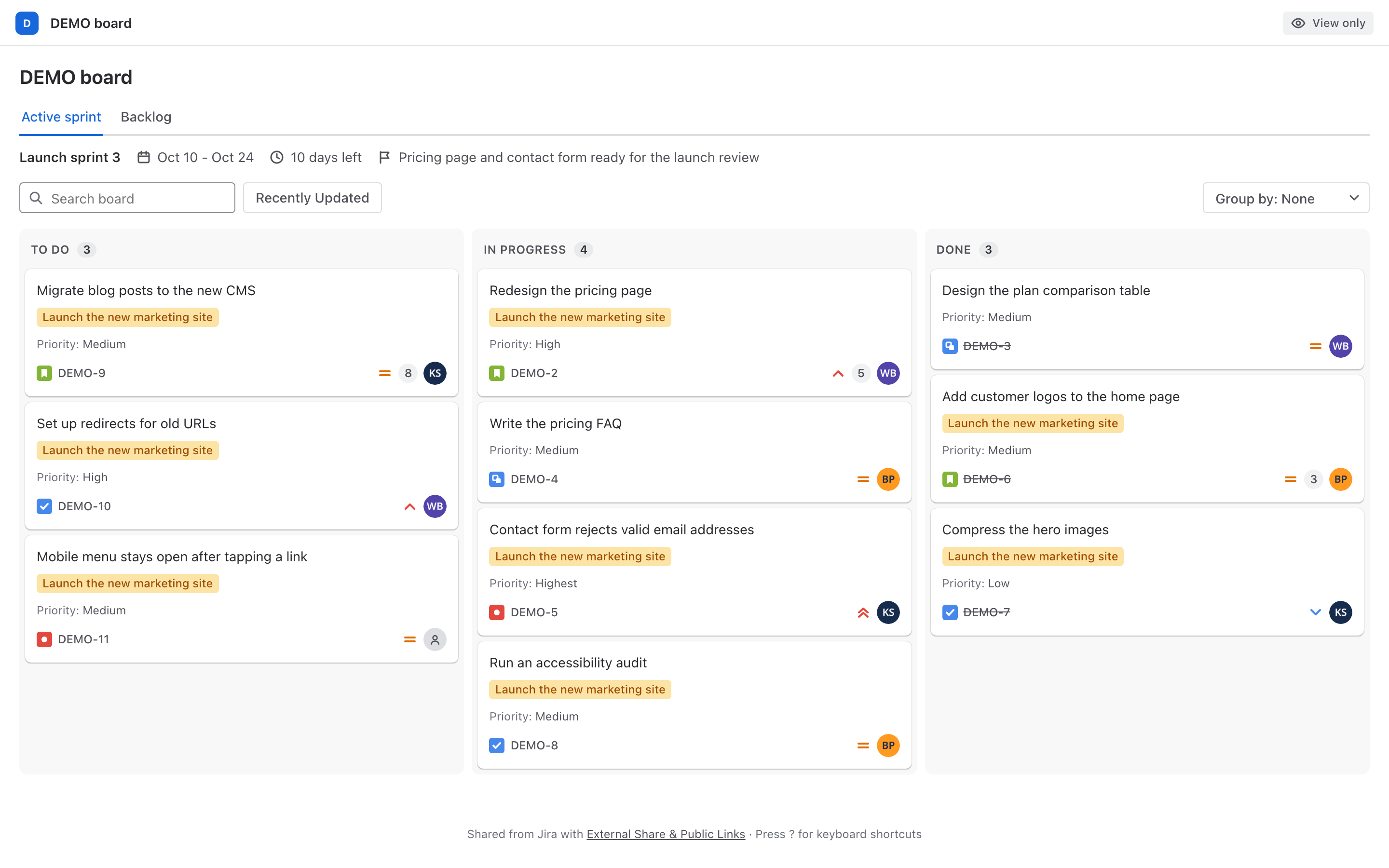This screenshot has width=1389, height=868.
Task: Click the flag icon beside sprint goal
Action: coord(384,157)
